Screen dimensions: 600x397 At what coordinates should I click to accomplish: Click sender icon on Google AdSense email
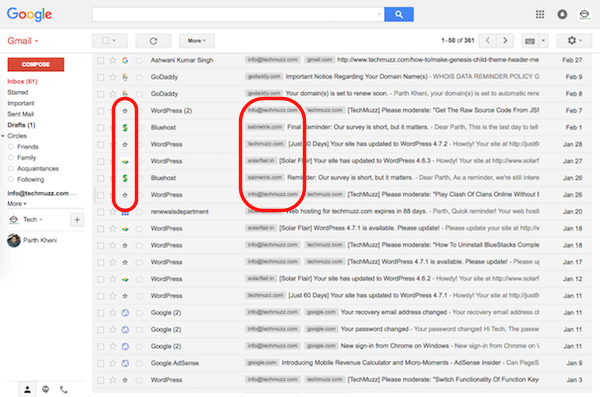[125, 363]
